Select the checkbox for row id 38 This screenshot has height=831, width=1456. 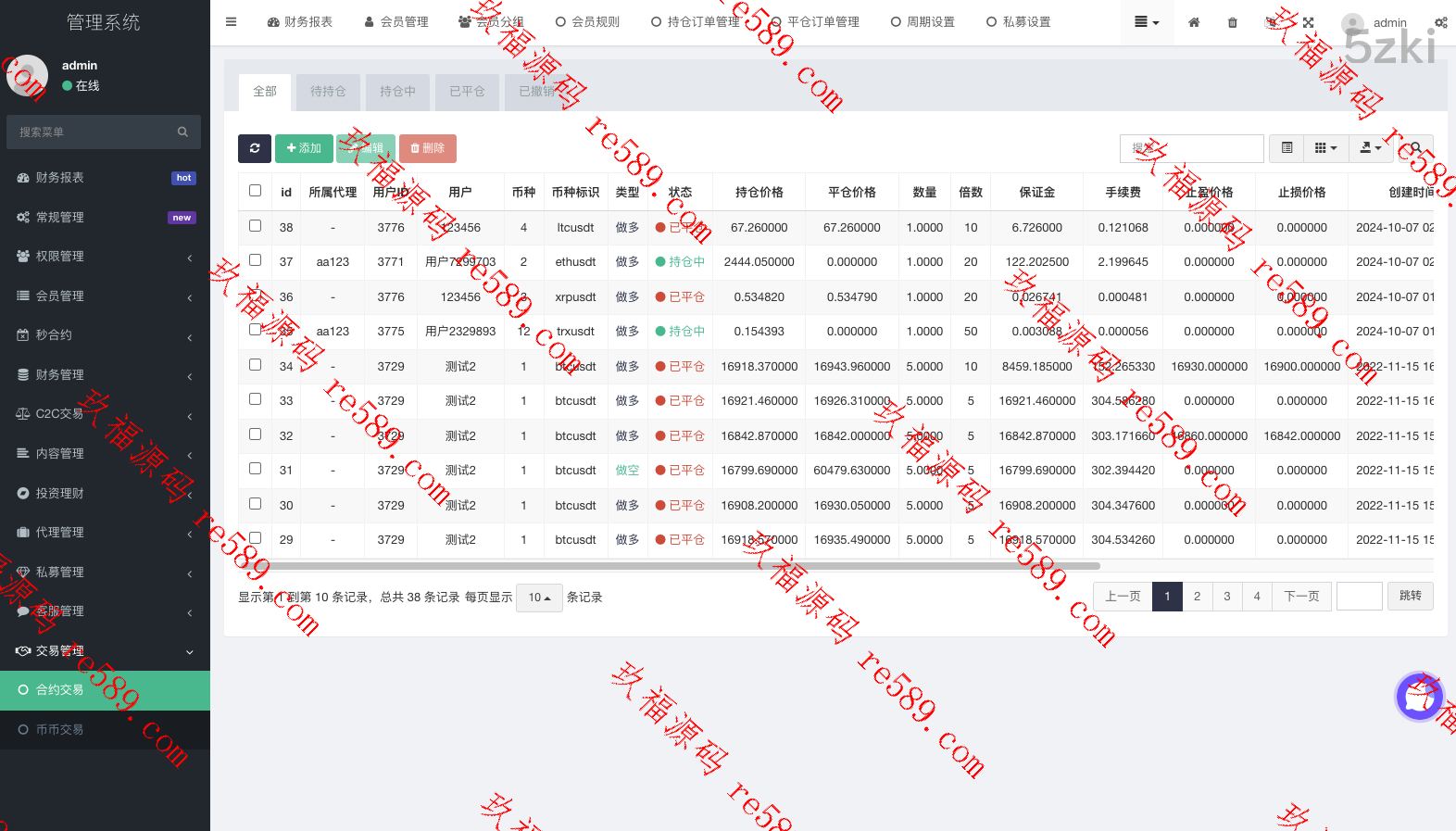pyautogui.click(x=255, y=226)
